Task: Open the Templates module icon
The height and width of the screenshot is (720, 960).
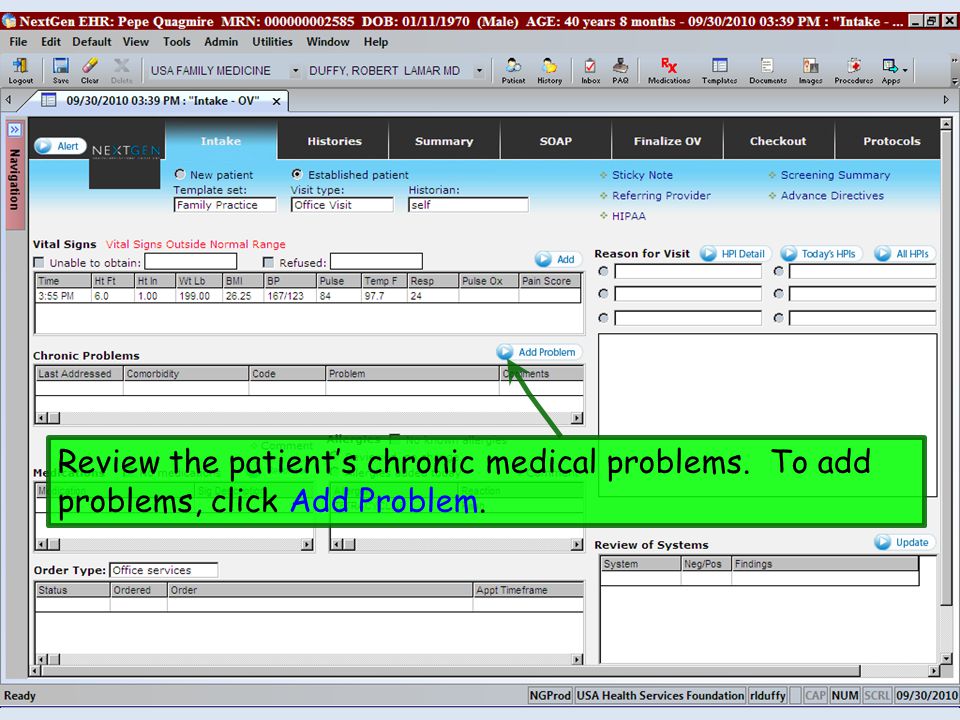Action: (x=719, y=70)
